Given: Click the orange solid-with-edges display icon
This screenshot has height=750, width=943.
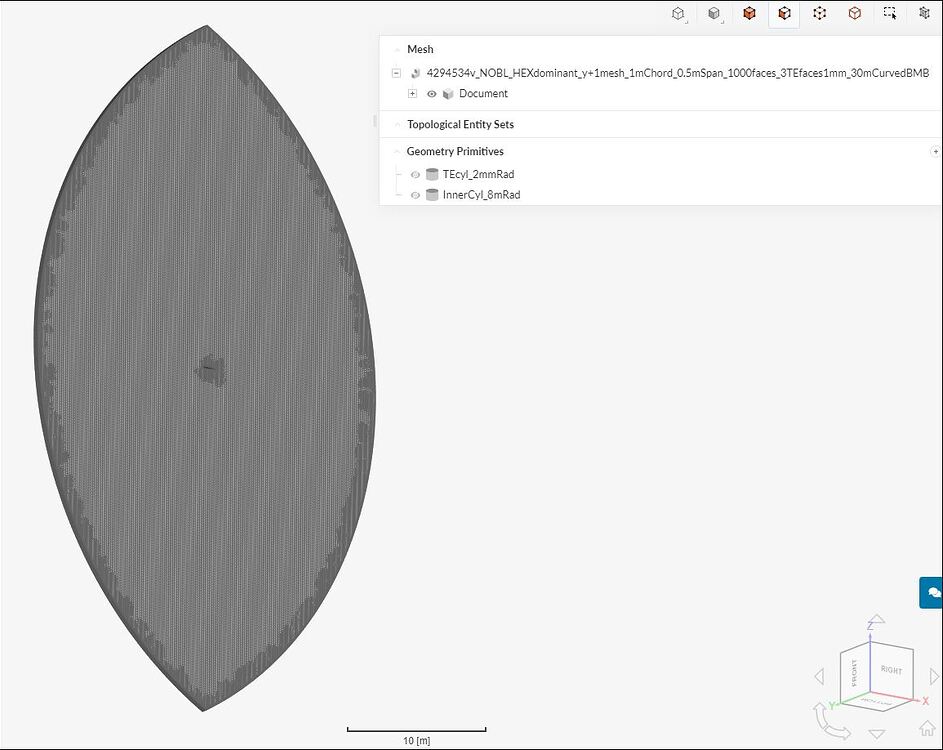Looking at the screenshot, I should click(749, 13).
